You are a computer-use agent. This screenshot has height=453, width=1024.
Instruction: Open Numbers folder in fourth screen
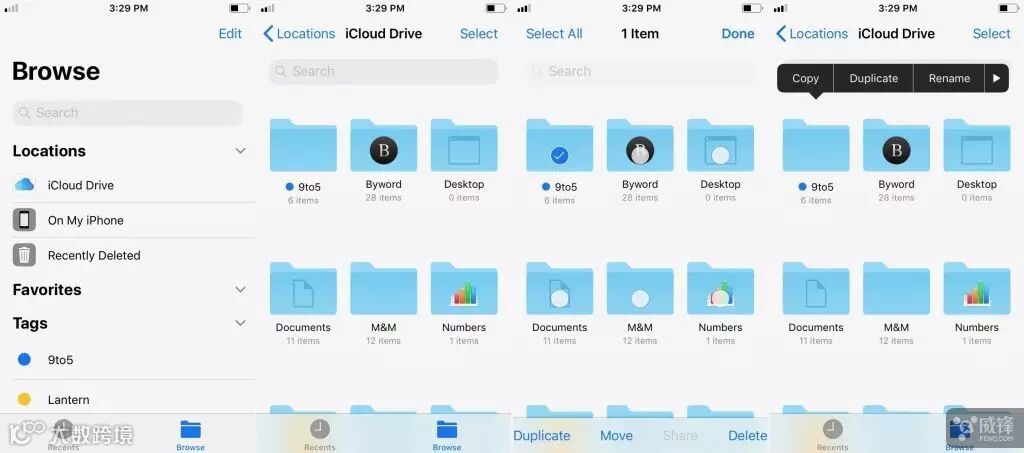[977, 289]
